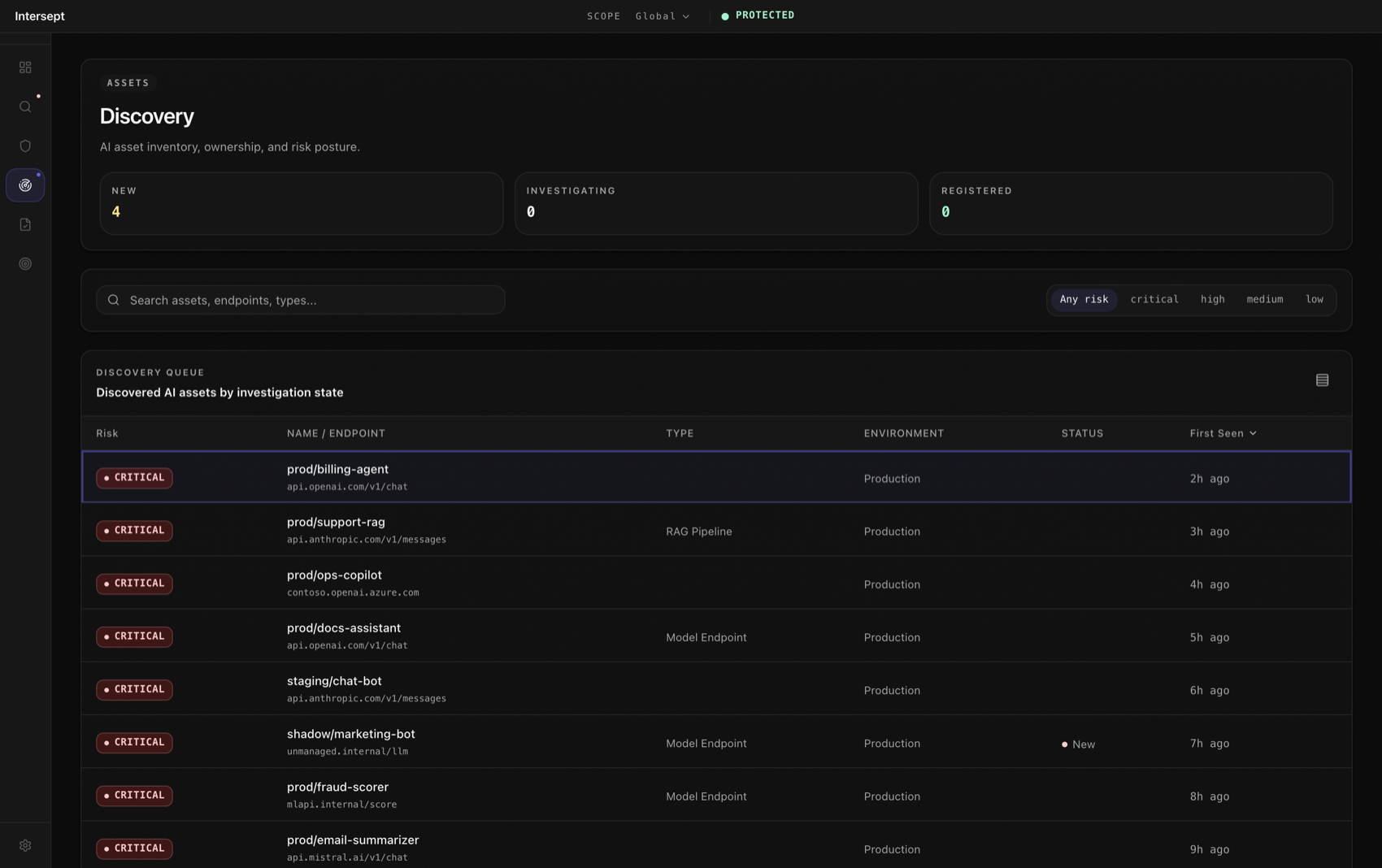Click contoso.openai.azure.com endpoint text
Viewport: 1382px width, 868px height.
[353, 592]
